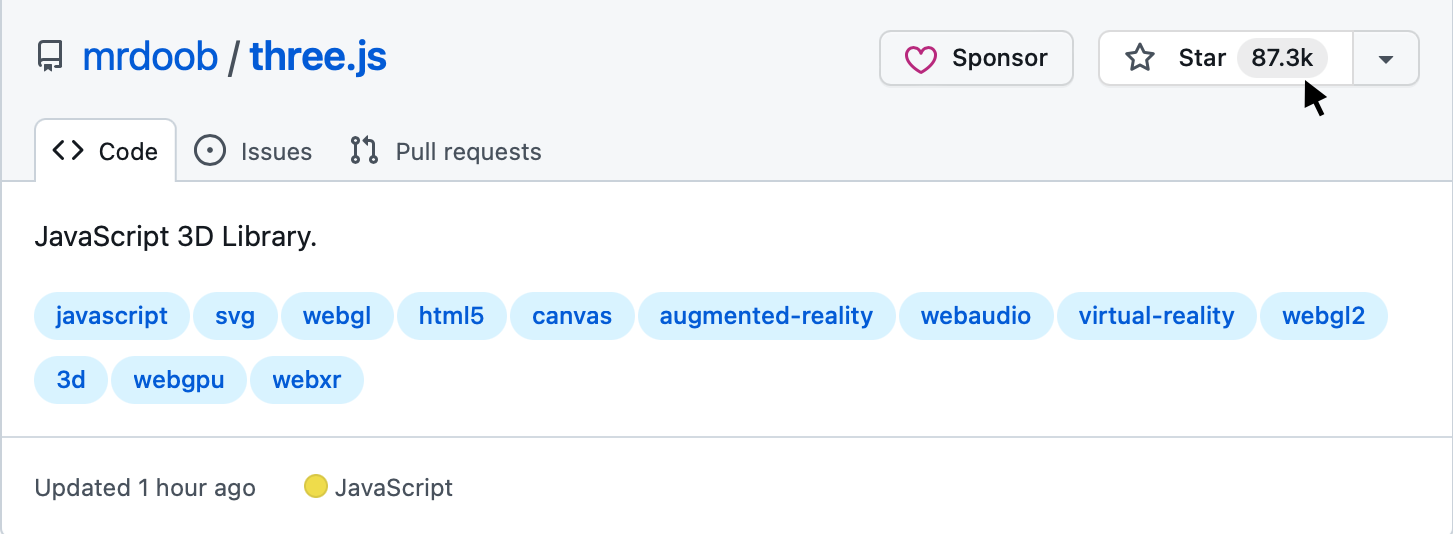
Task: Click the virtual-reality topic tag
Action: click(1156, 316)
